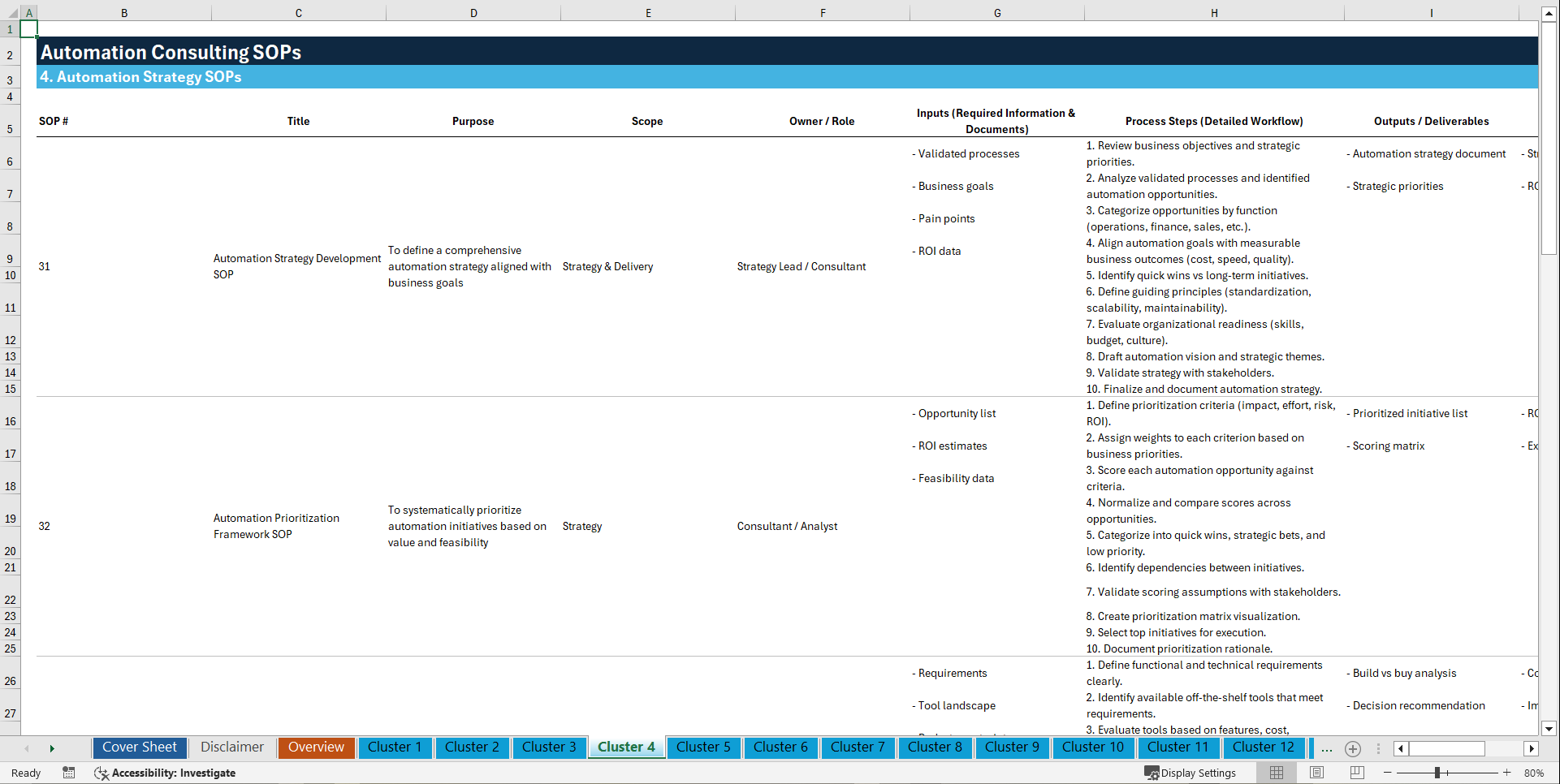Open the Disclaimer sheet
Screen dimensions: 1560x784
[231, 747]
